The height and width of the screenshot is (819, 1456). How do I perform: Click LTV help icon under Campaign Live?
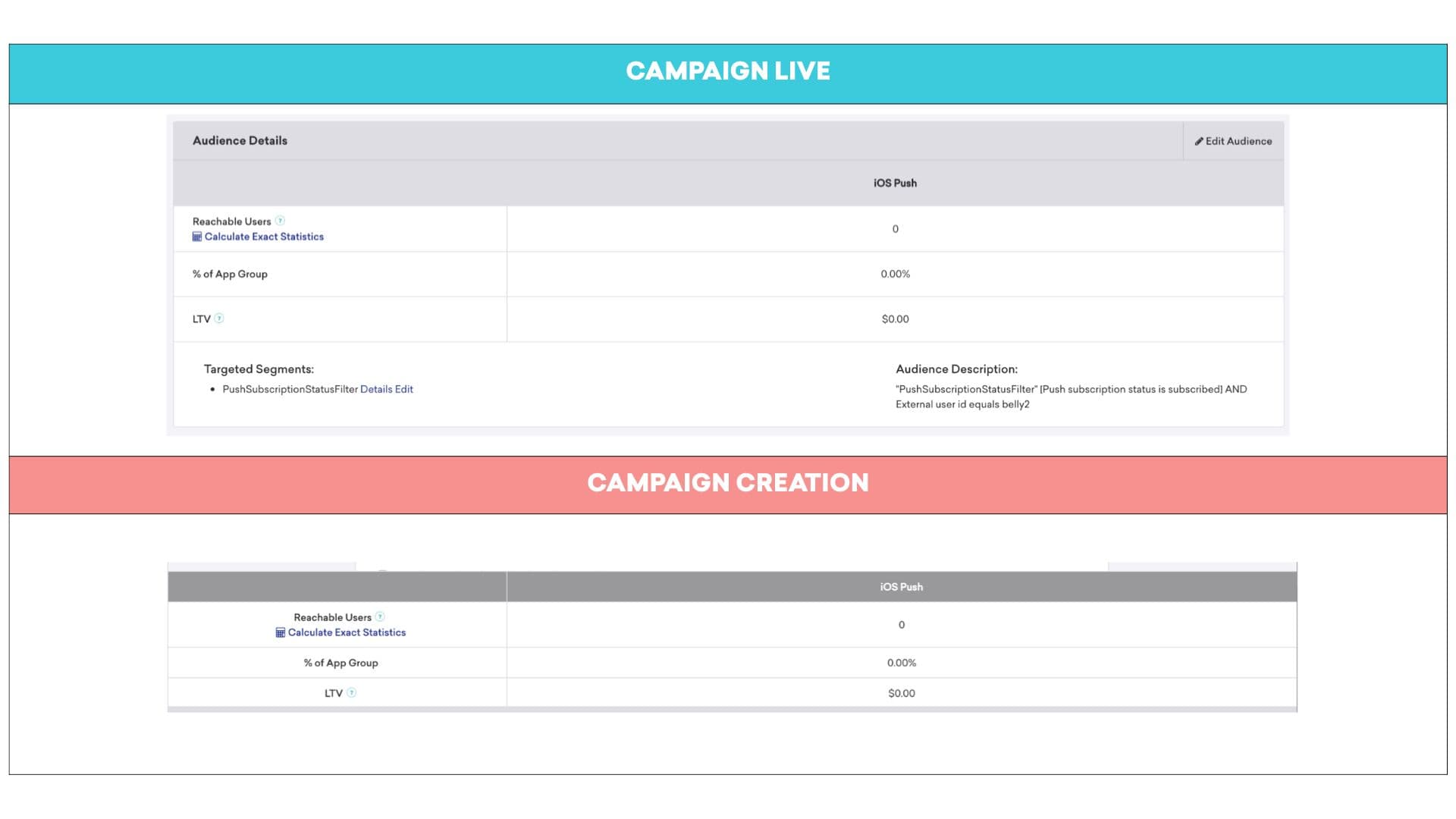click(x=219, y=318)
